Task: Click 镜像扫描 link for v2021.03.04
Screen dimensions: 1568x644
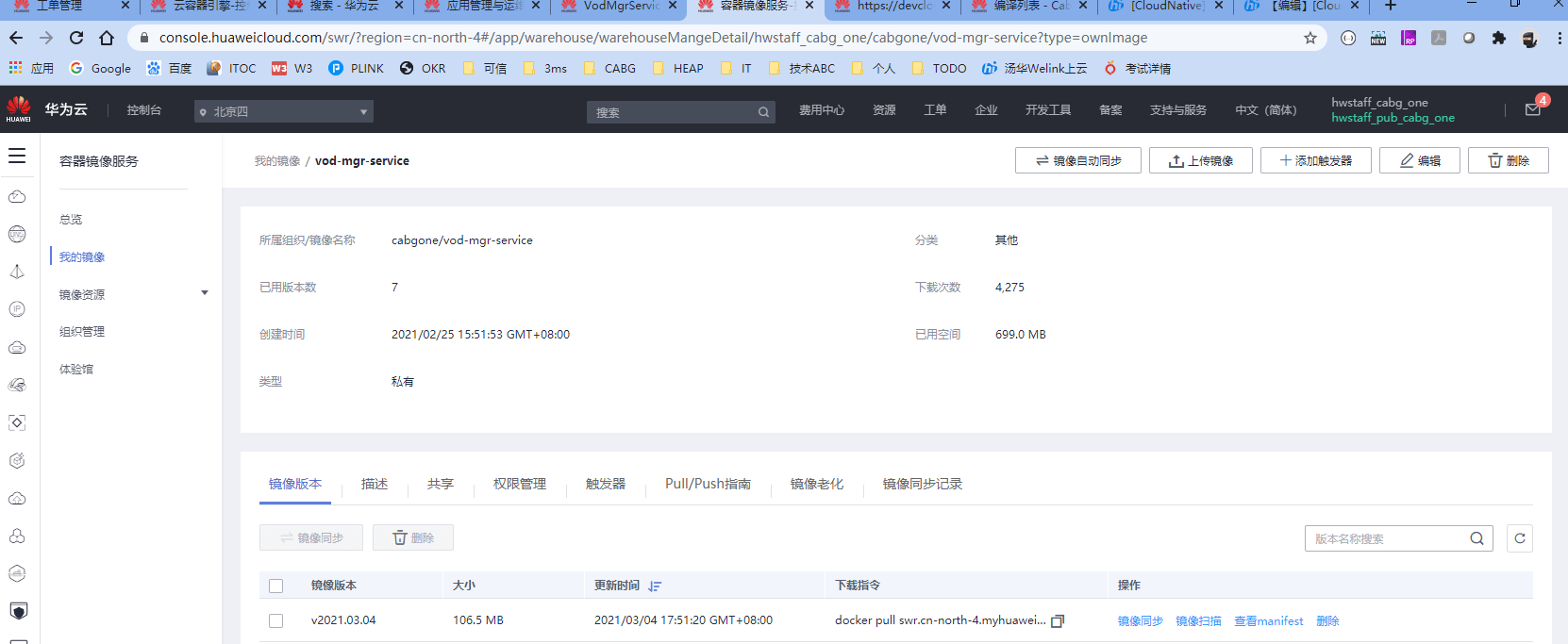Action: (x=1198, y=621)
